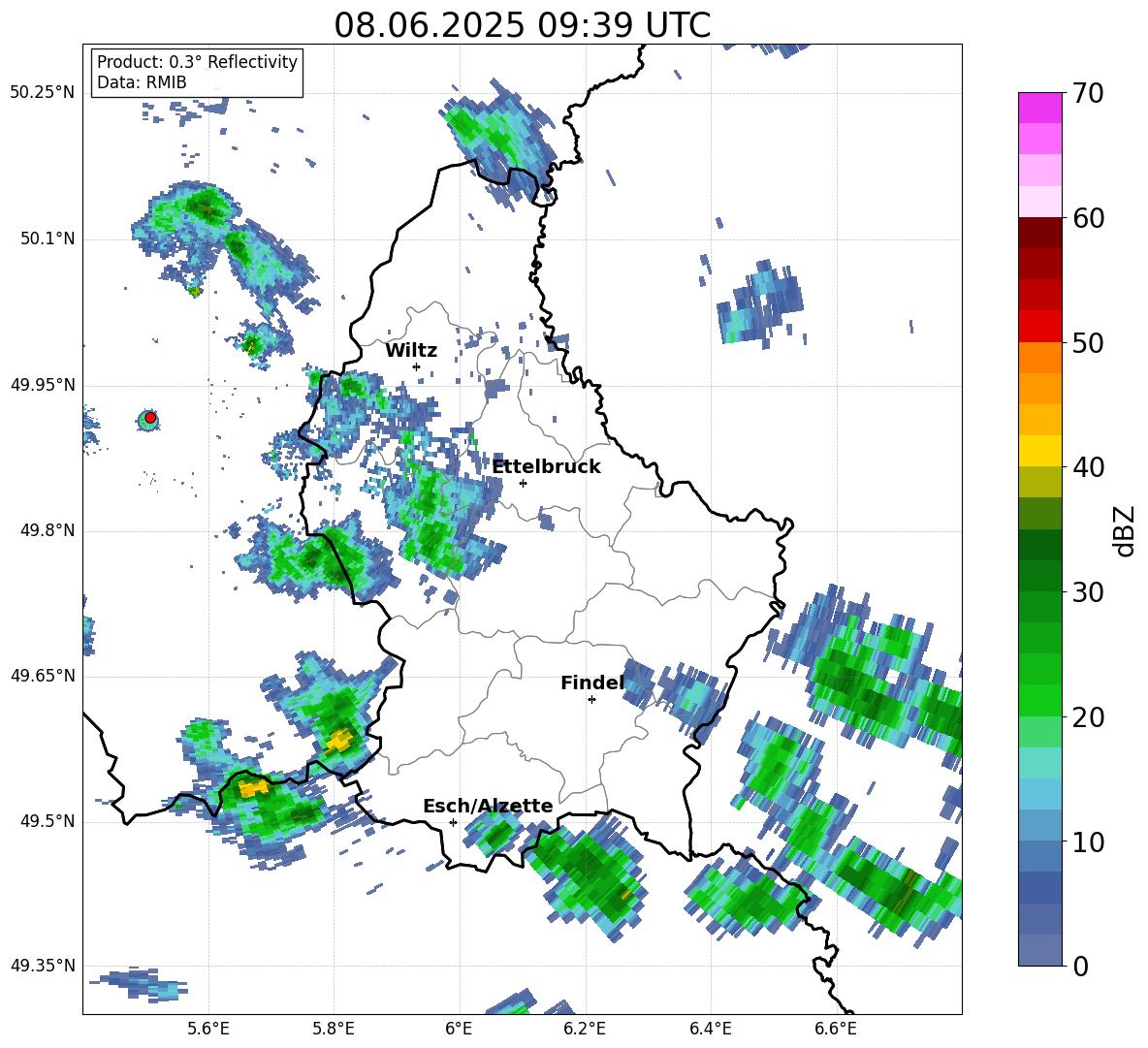Click the colorbar tick label 30
This screenshot has width=1148, height=1048.
pyautogui.click(x=1087, y=592)
